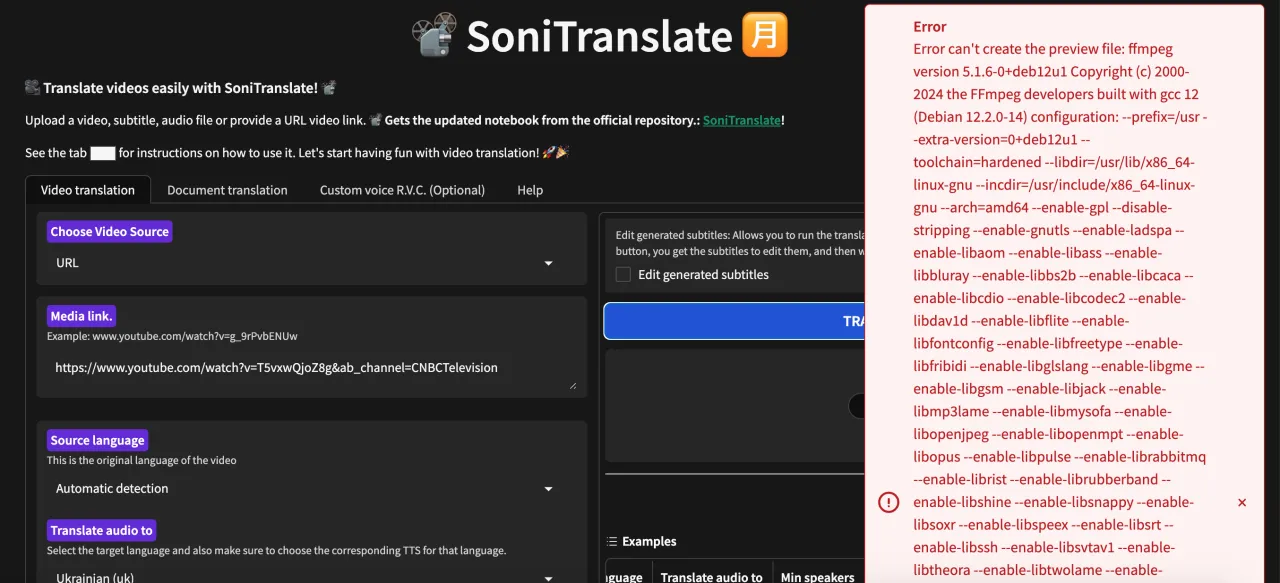Click the Translate audio to table header
Screen dimensions: 1280x583
coord(711,576)
